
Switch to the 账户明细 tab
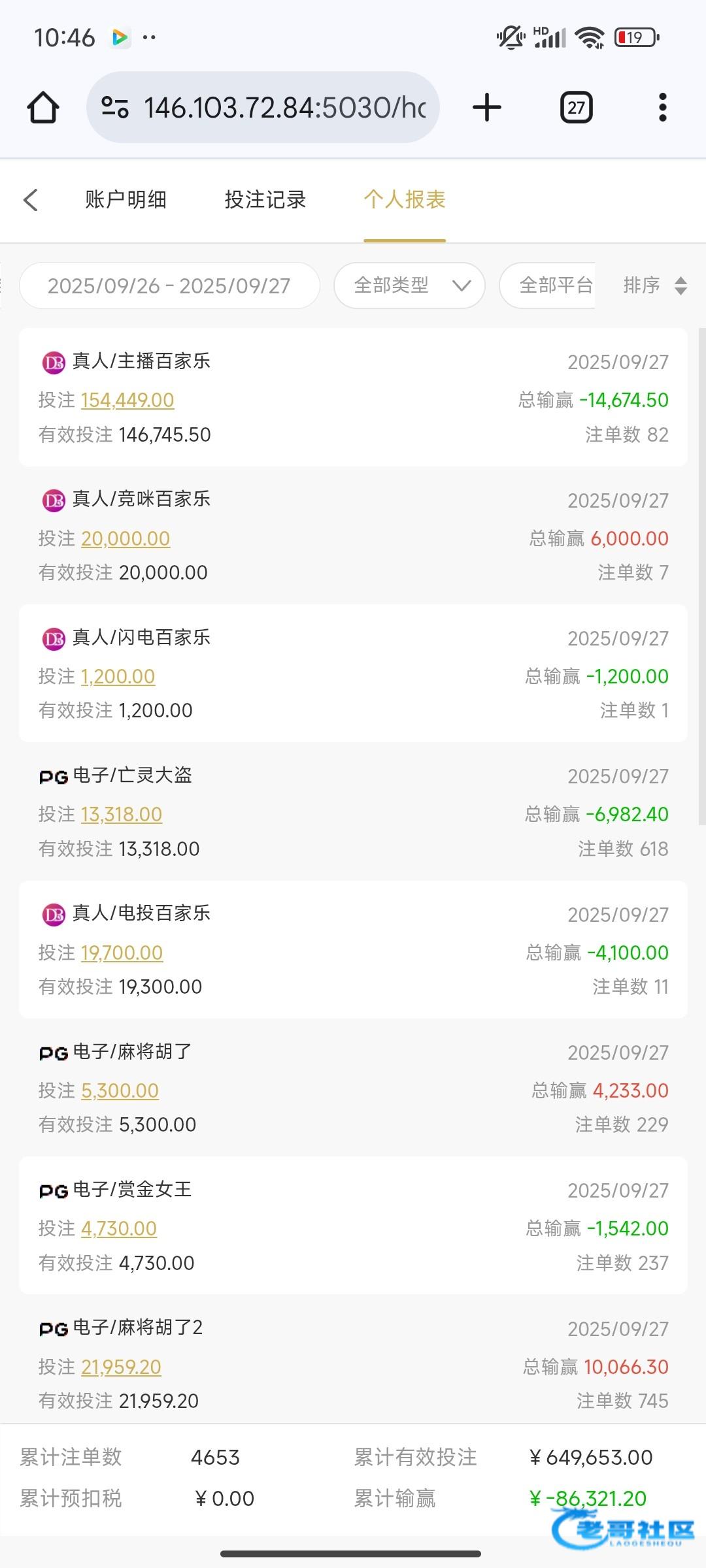[x=126, y=199]
